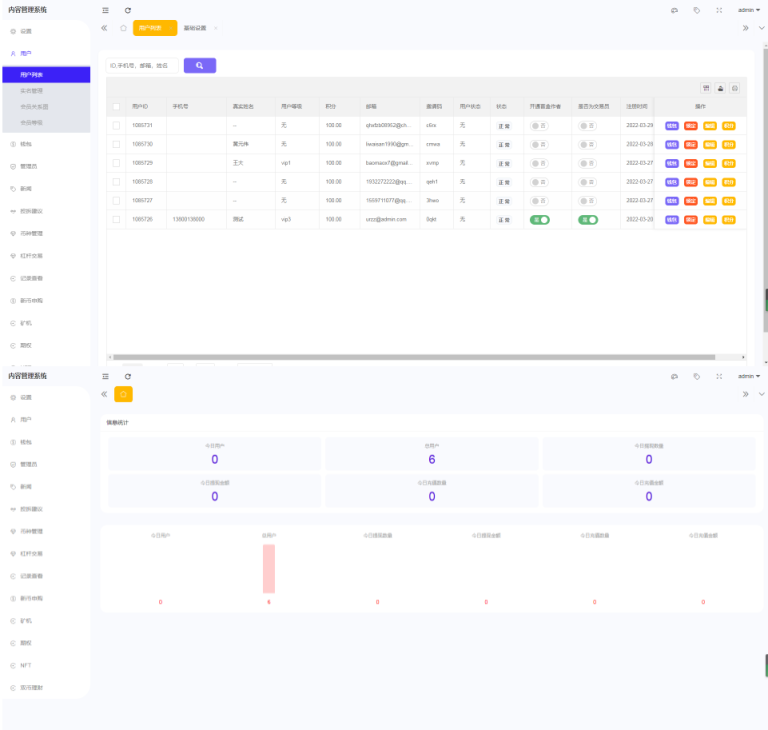Click the export icon above the user table
The height and width of the screenshot is (730, 768).
pos(720,88)
